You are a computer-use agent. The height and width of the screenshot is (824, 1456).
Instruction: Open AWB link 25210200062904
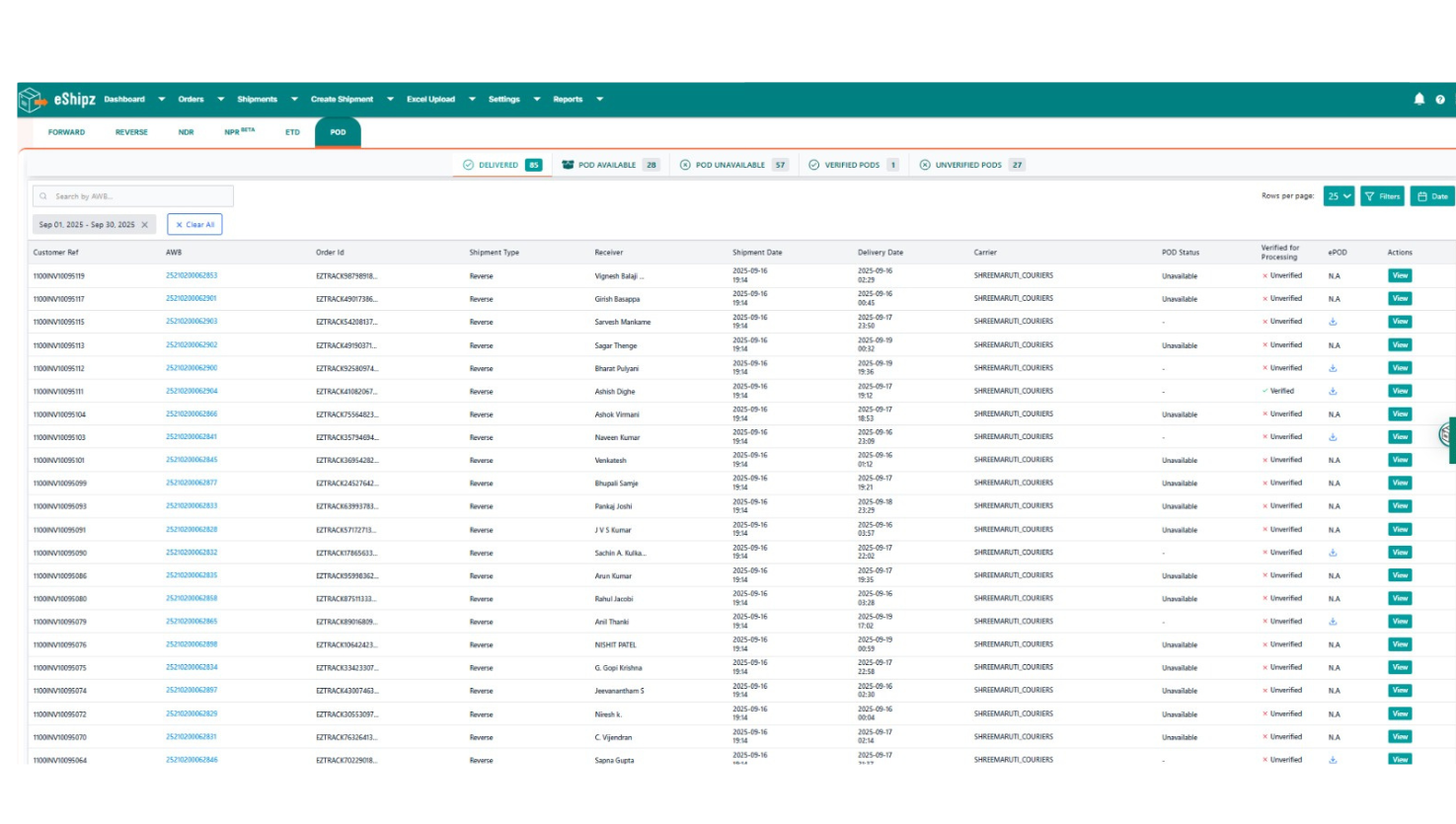[192, 391]
